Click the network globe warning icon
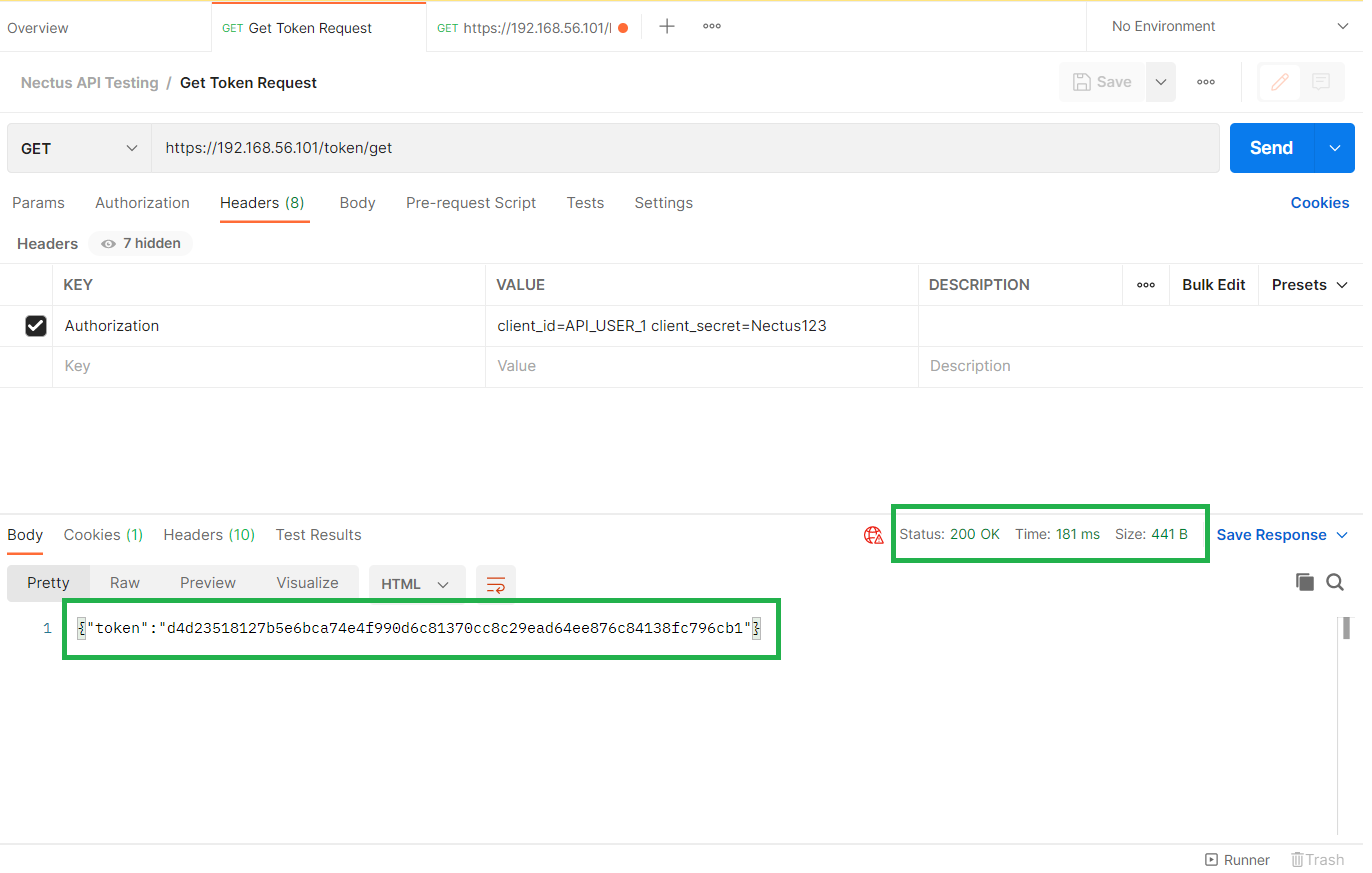Viewport: 1372px width, 873px height. click(874, 535)
